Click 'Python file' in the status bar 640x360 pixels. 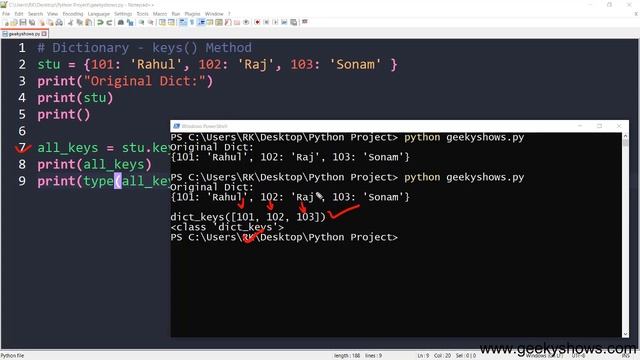point(12,356)
